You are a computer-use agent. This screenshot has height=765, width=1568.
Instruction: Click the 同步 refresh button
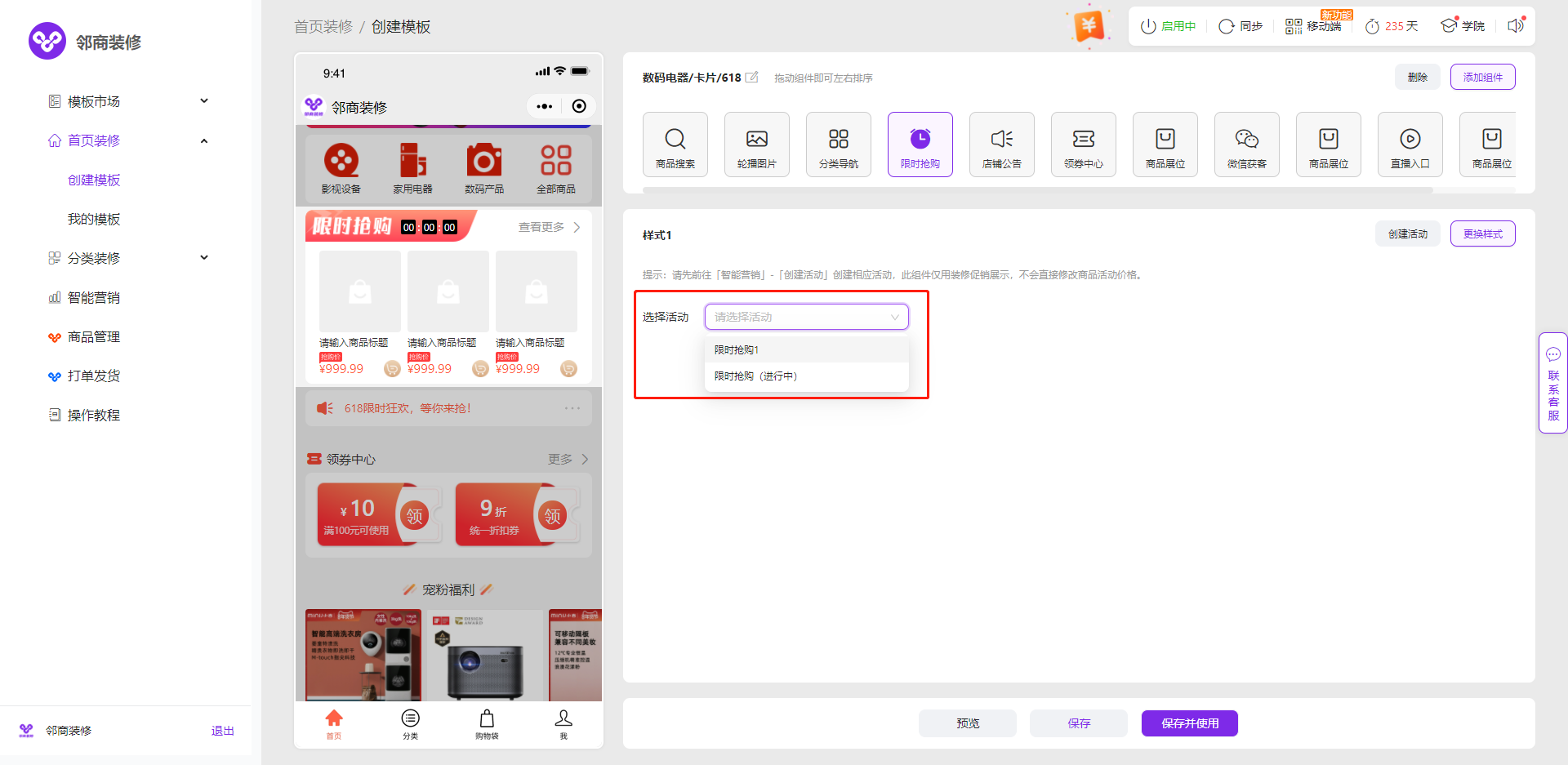1240,26
